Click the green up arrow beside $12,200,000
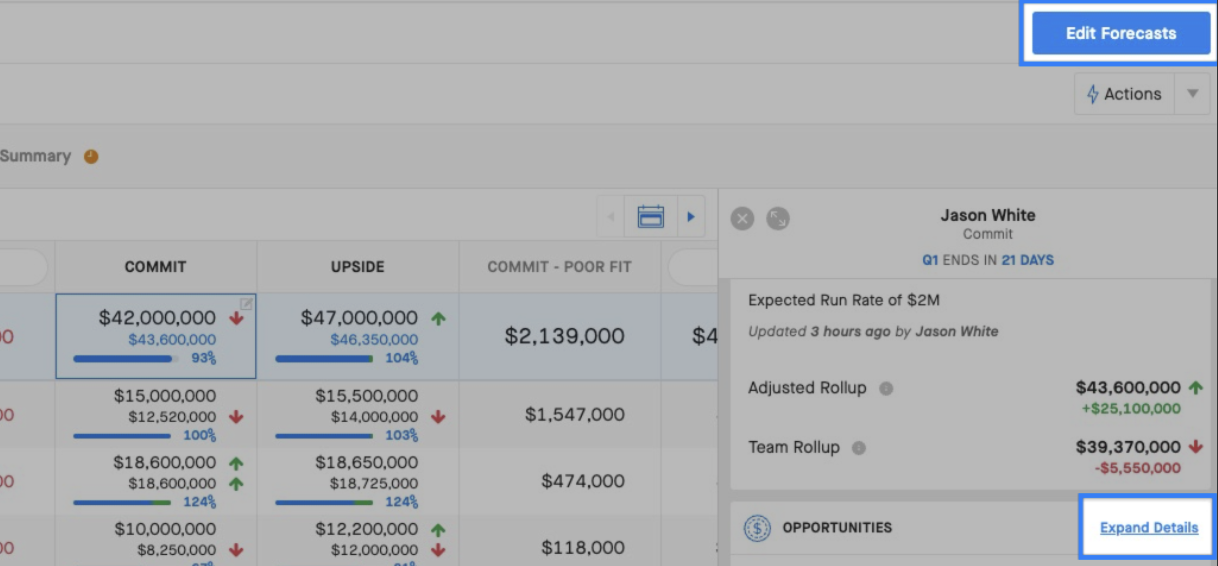 pos(438,530)
